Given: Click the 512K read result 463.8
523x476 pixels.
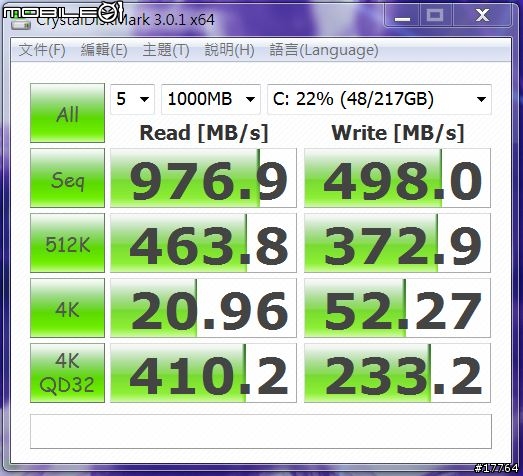Looking at the screenshot, I should pyautogui.click(x=203, y=243).
